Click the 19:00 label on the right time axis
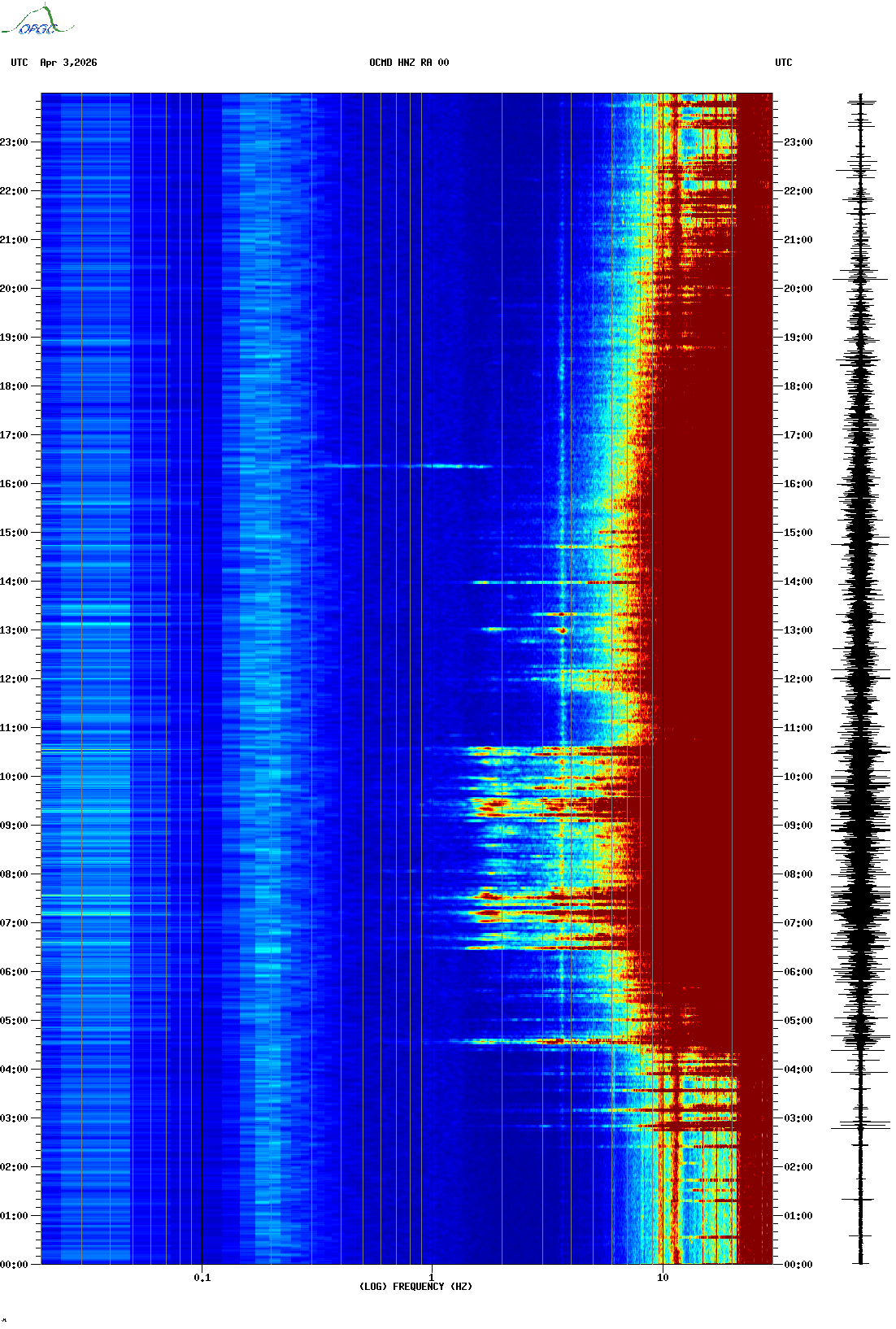The height and width of the screenshot is (1329, 896). click(798, 338)
